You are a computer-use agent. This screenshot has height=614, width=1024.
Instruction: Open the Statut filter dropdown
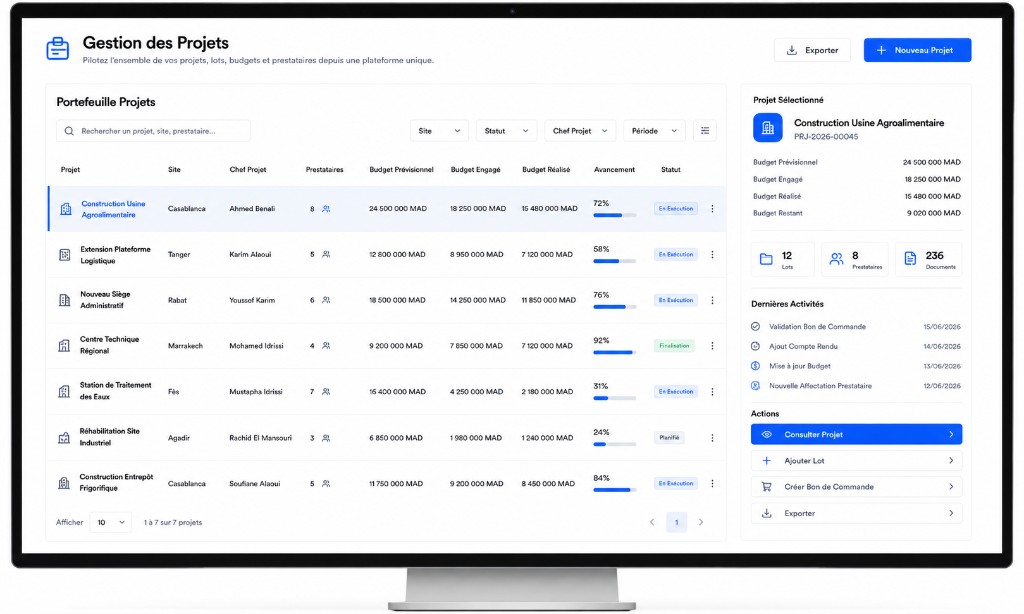506,131
